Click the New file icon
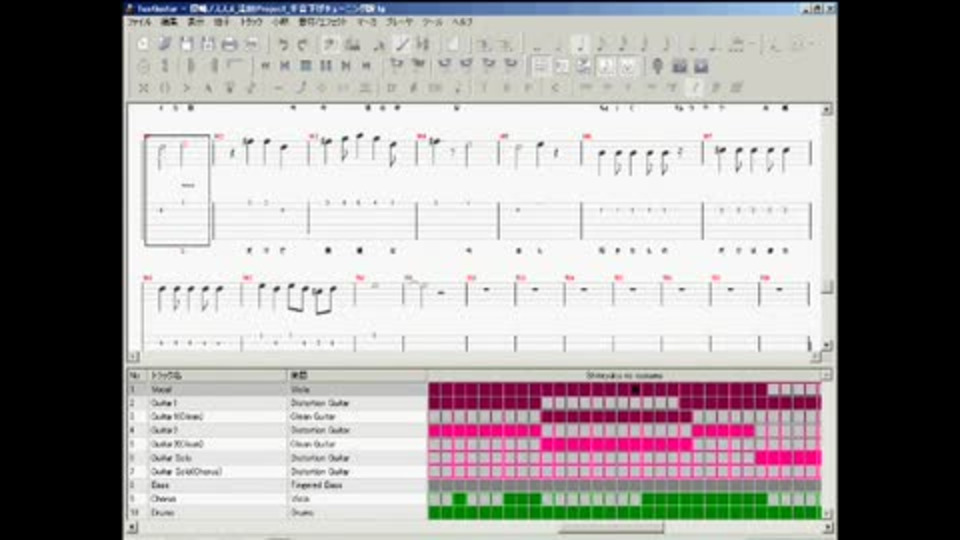Viewport: 960px width, 540px height. click(x=143, y=44)
